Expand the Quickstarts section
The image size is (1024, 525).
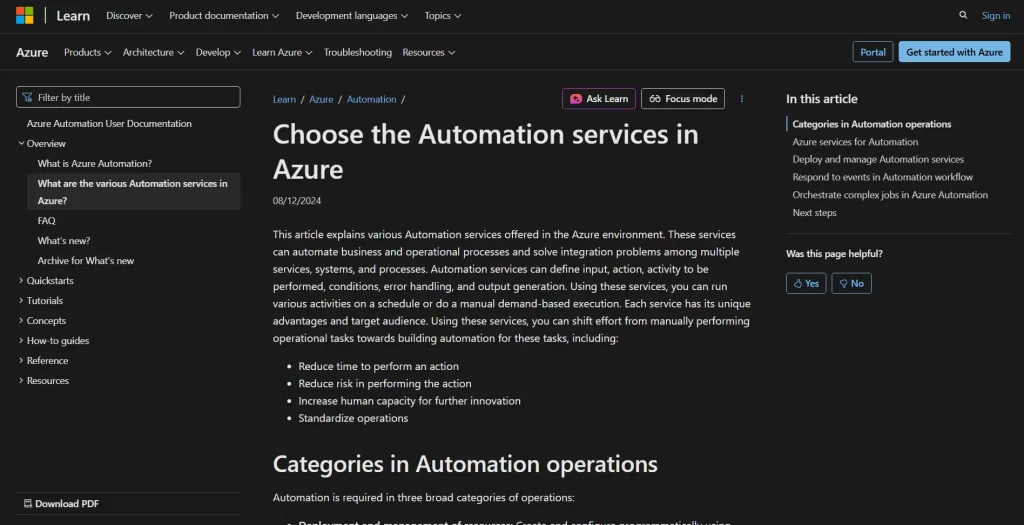(x=46, y=280)
